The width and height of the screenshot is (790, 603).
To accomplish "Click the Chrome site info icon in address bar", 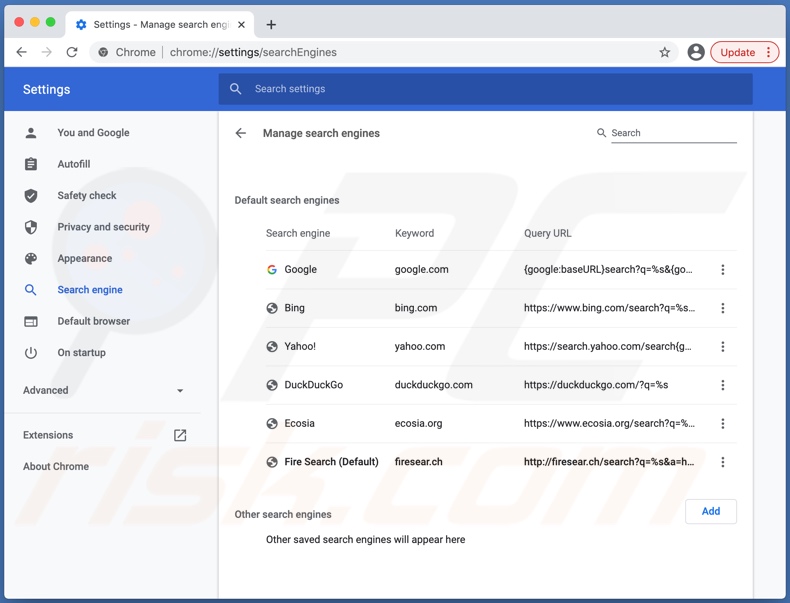I will pyautogui.click(x=103, y=52).
